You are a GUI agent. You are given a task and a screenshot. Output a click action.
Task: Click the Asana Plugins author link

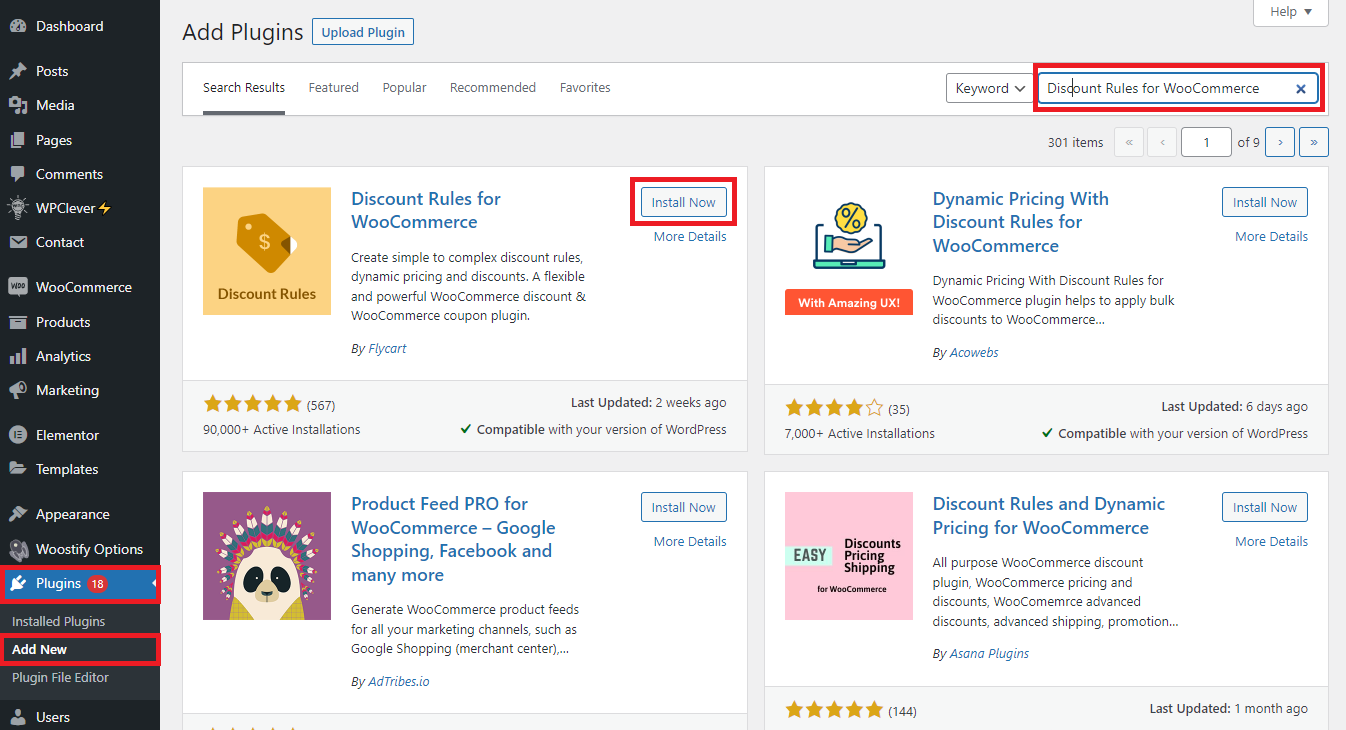(x=988, y=654)
